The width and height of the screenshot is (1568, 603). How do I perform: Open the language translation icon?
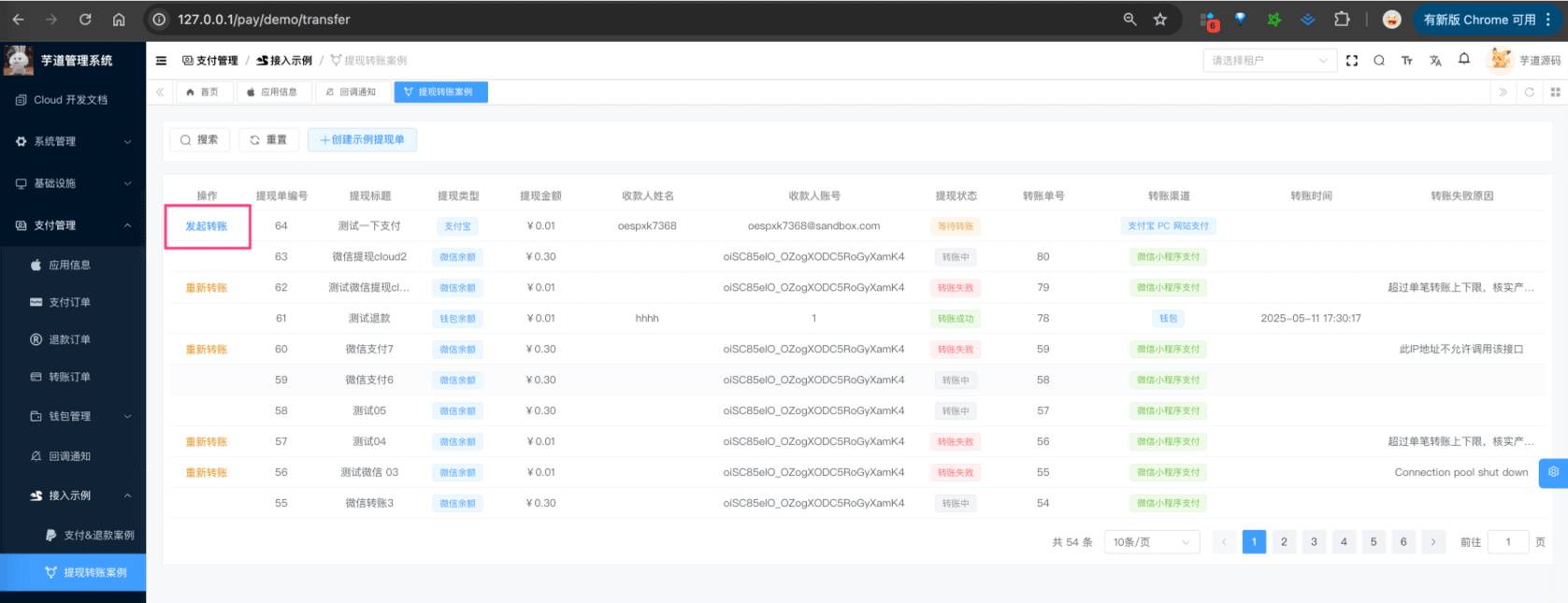(x=1435, y=61)
